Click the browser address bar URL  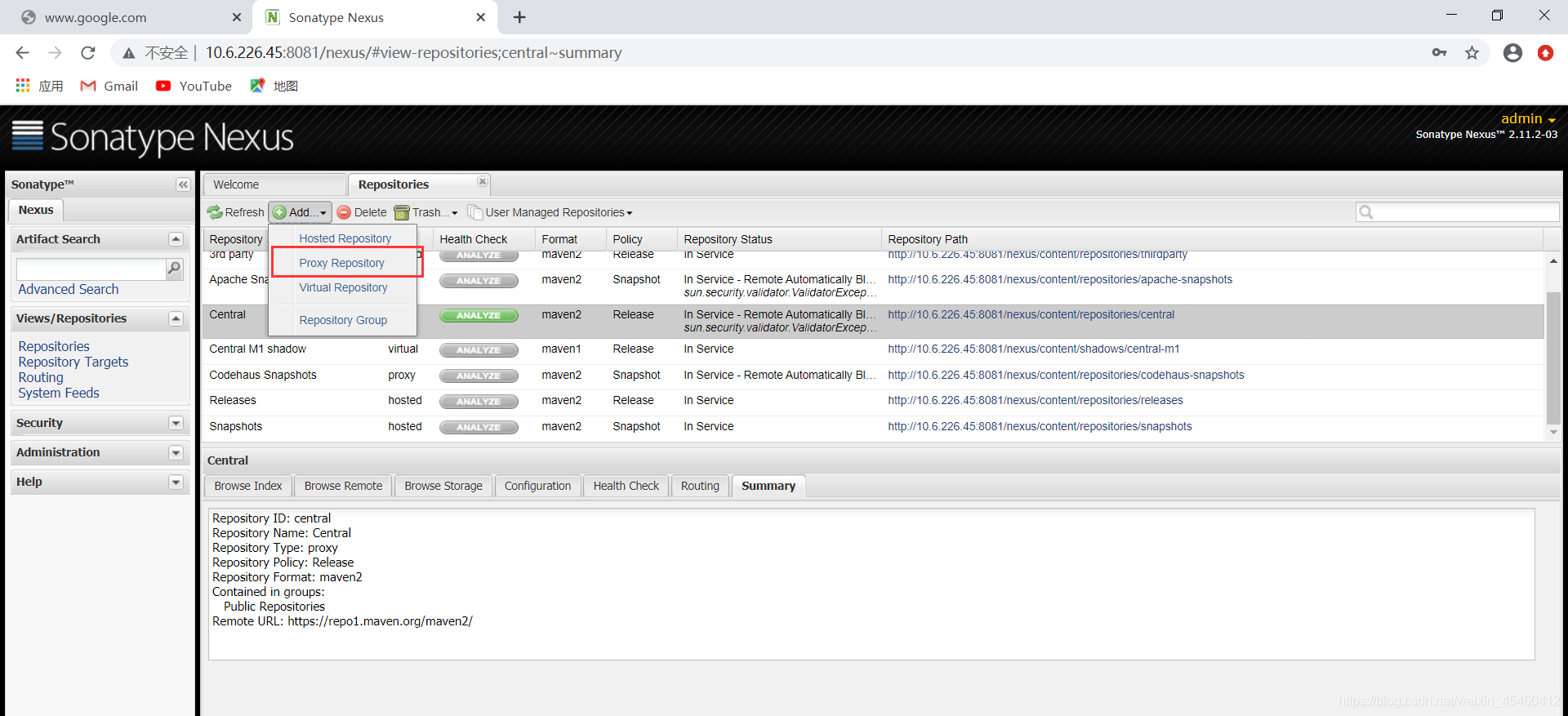(413, 53)
